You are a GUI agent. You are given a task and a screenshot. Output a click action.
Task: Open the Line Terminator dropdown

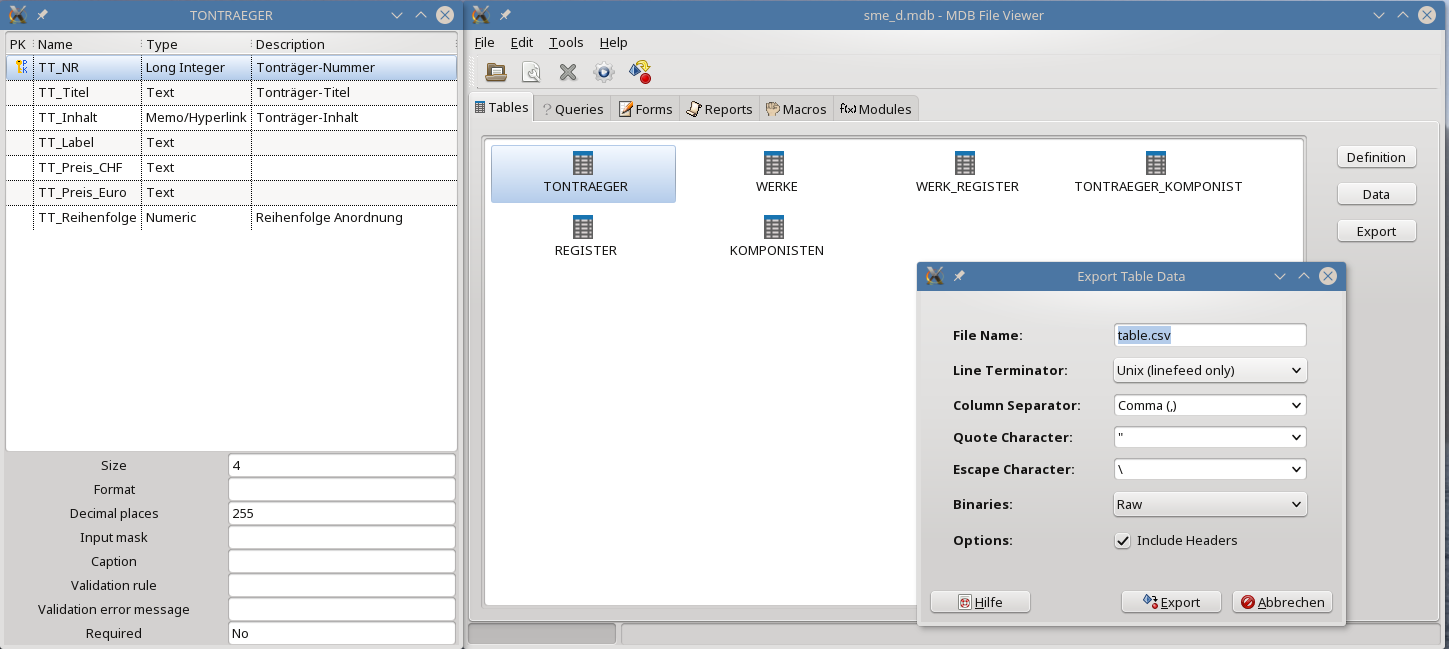click(x=1209, y=370)
